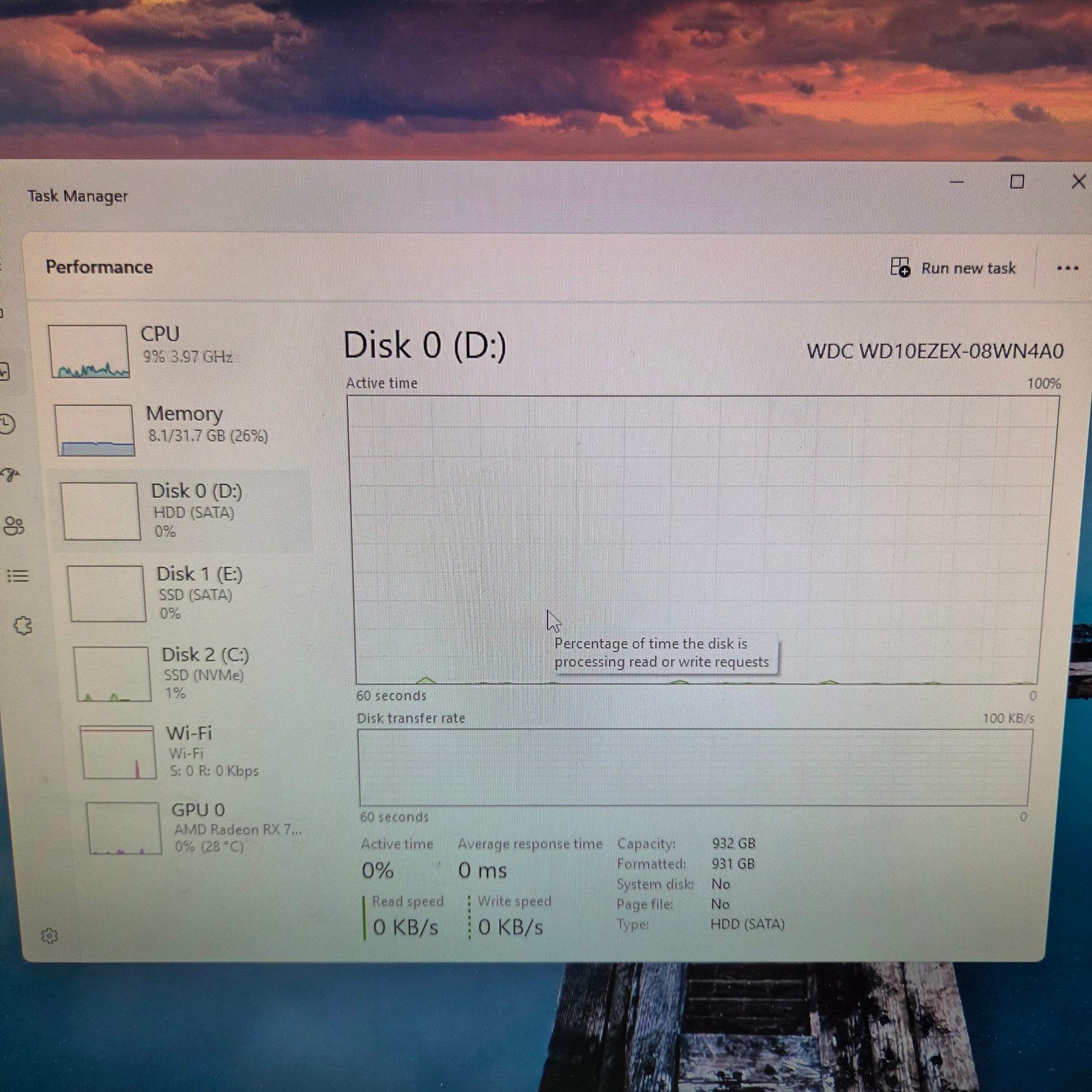1092x1092 pixels.
Task: Select the GPU 0 graph thumbnail
Action: 124,828
